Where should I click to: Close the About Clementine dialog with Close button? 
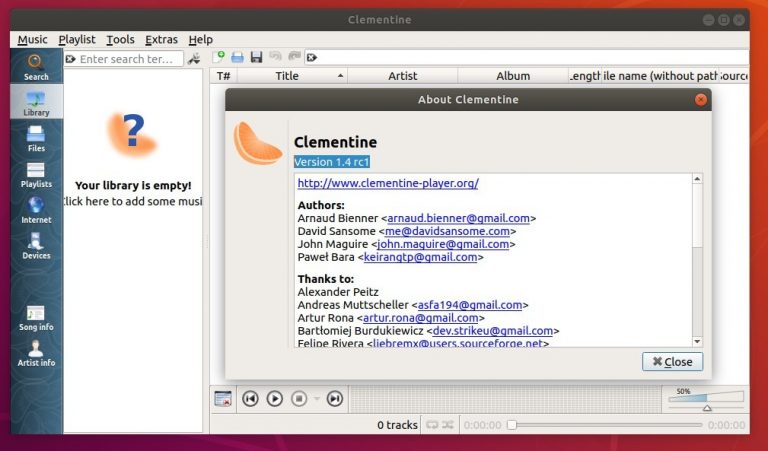[672, 362]
